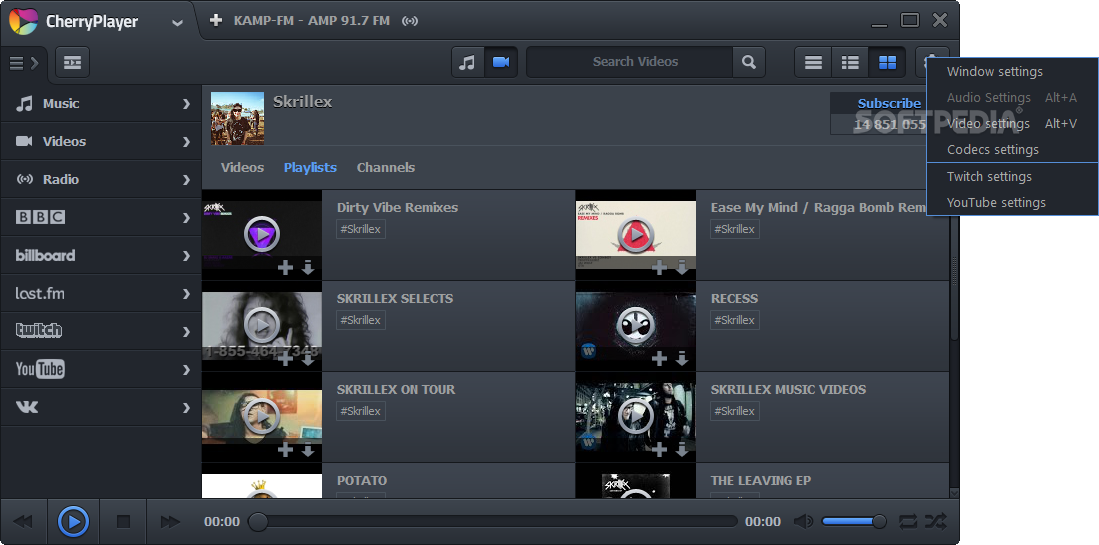Image resolution: width=1099 pixels, height=545 pixels.
Task: Click the CherryPlayer logo icon
Action: [23, 21]
